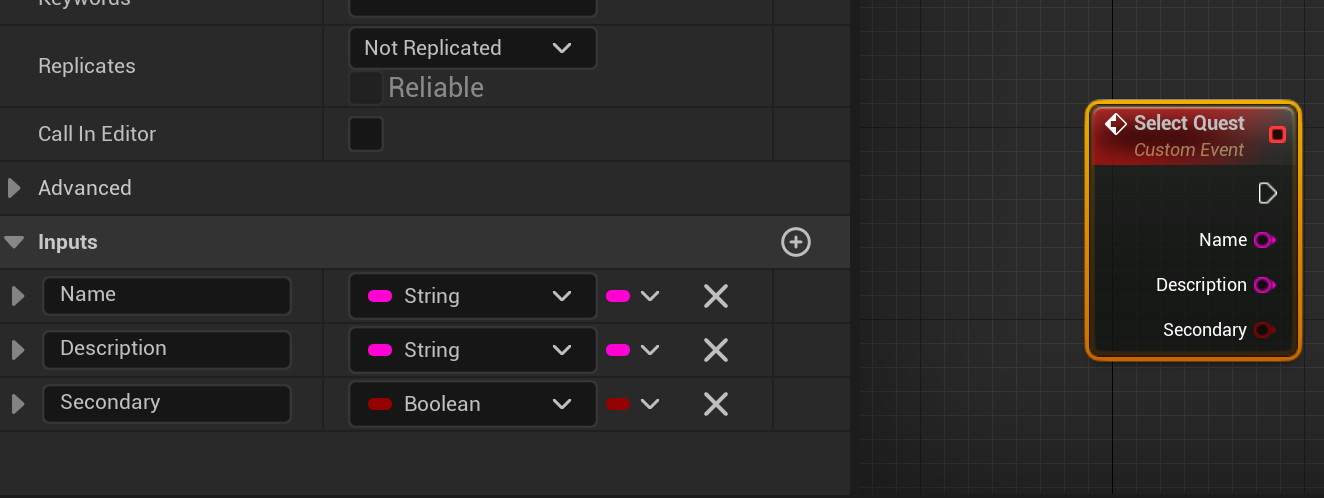Select the Select Quest node title
Image resolution: width=1324 pixels, height=498 pixels.
coord(1189,123)
